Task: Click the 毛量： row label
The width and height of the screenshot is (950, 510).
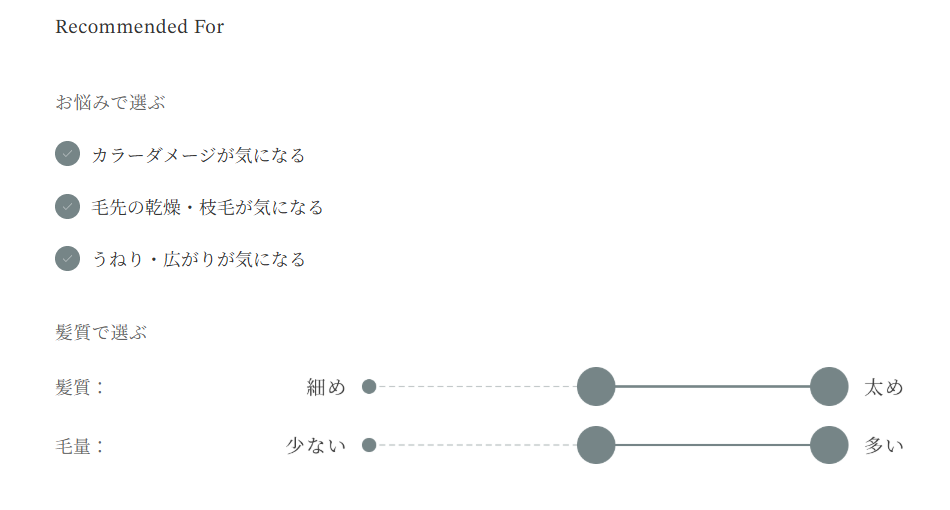Action: click(x=80, y=446)
